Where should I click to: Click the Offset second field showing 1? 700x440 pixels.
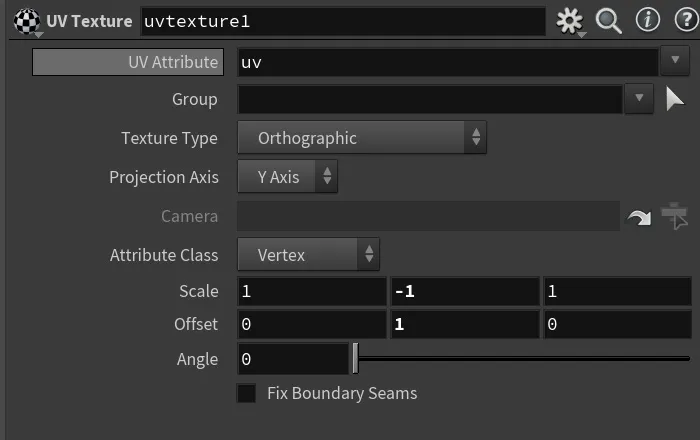[x=465, y=324]
